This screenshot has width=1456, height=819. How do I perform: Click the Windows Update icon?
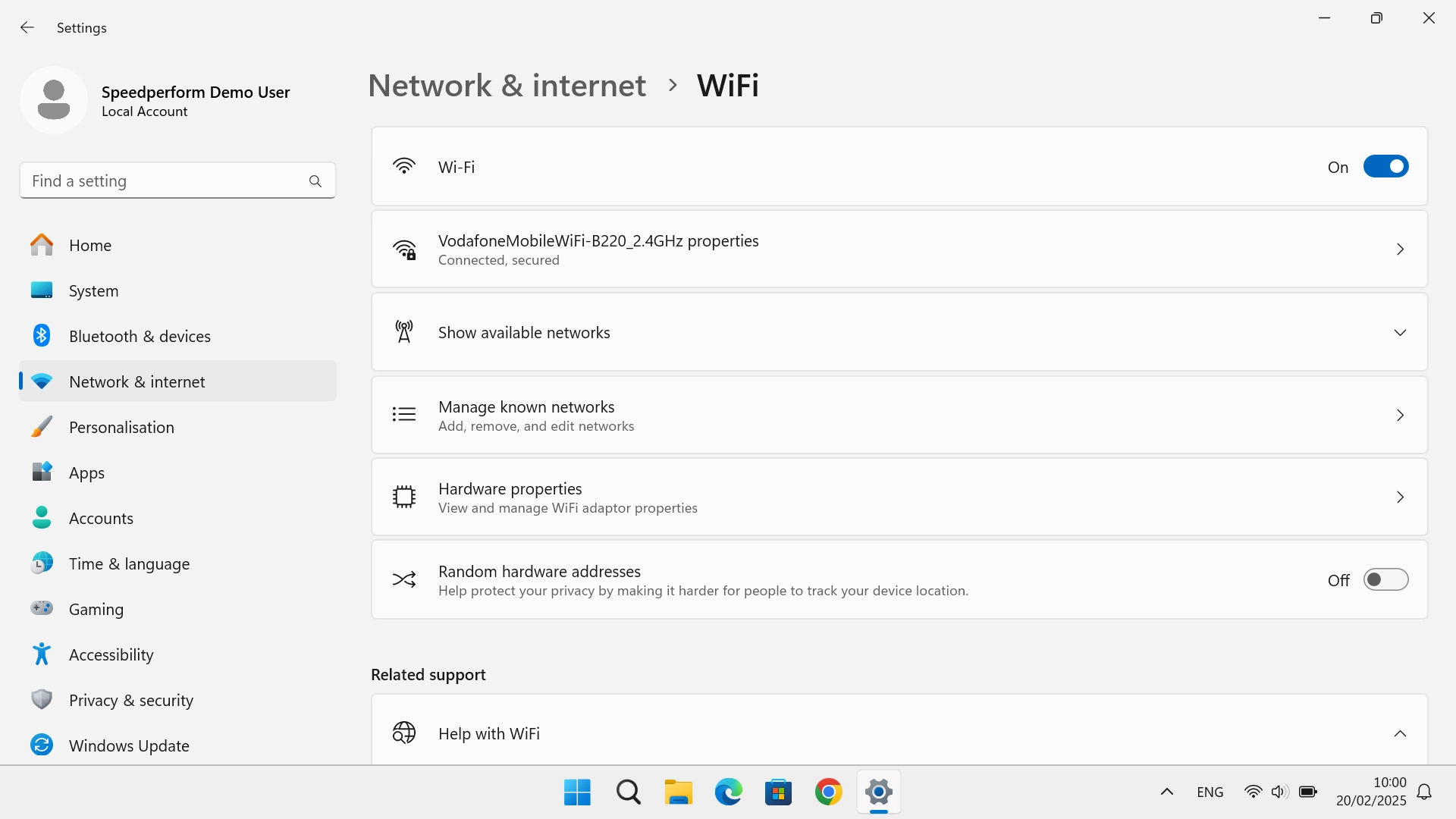coord(42,745)
